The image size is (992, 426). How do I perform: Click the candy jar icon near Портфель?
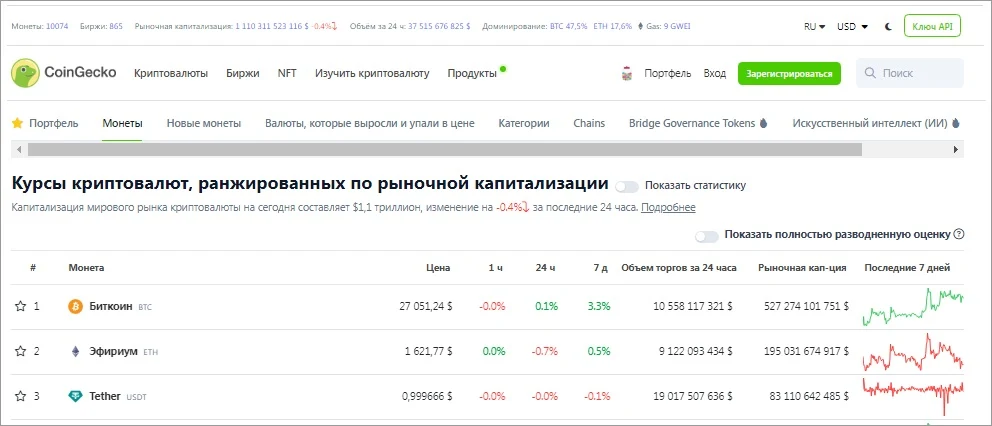pyautogui.click(x=626, y=73)
